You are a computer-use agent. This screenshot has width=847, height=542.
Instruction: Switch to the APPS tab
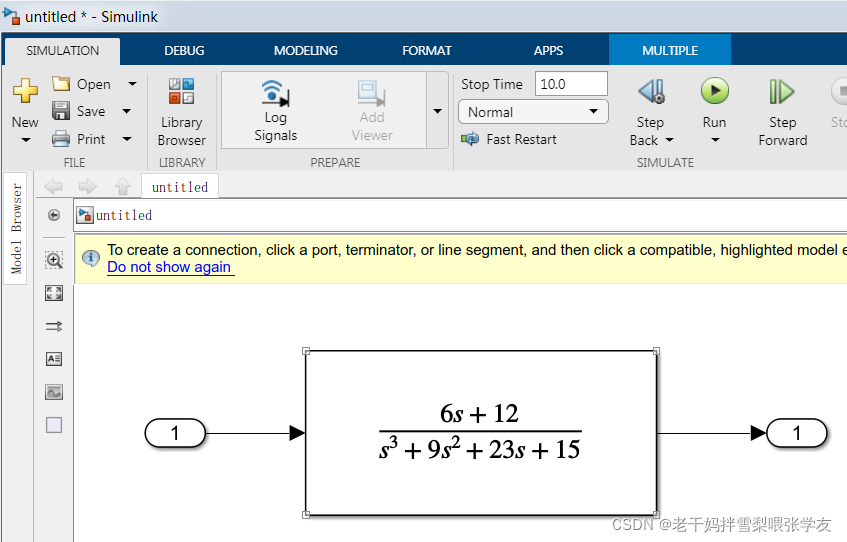pos(548,51)
